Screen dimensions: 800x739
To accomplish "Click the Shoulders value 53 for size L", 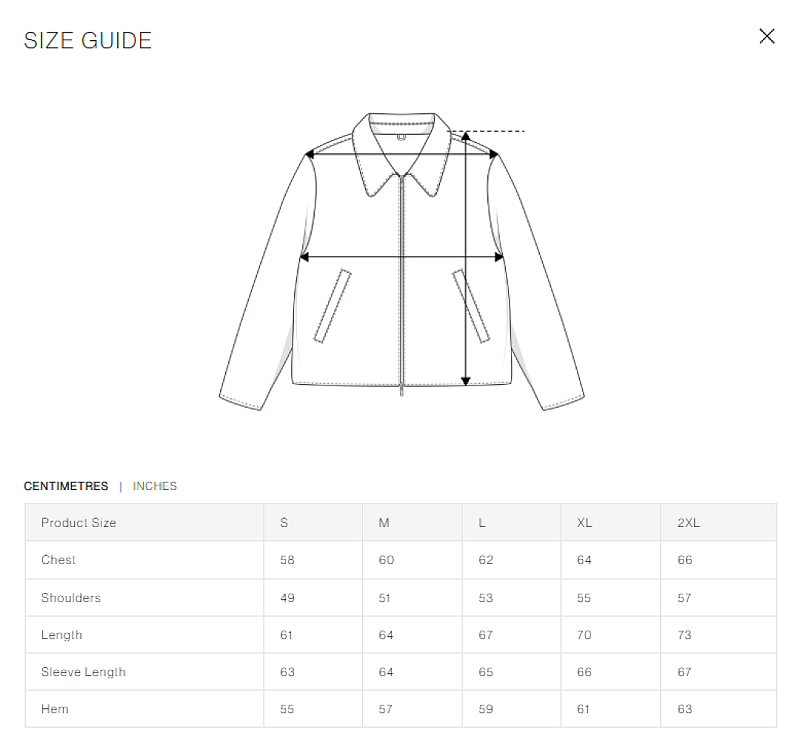I will pos(486,598).
